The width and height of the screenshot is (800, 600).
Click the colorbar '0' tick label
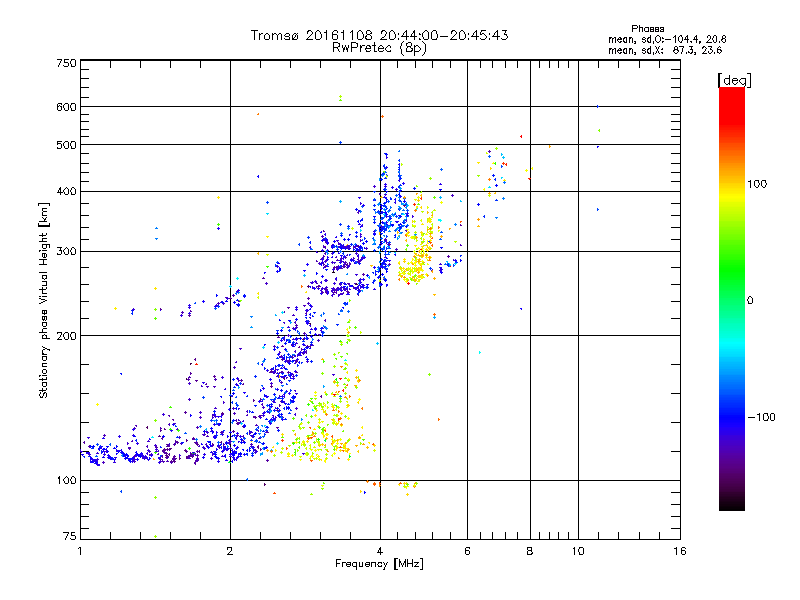click(750, 301)
